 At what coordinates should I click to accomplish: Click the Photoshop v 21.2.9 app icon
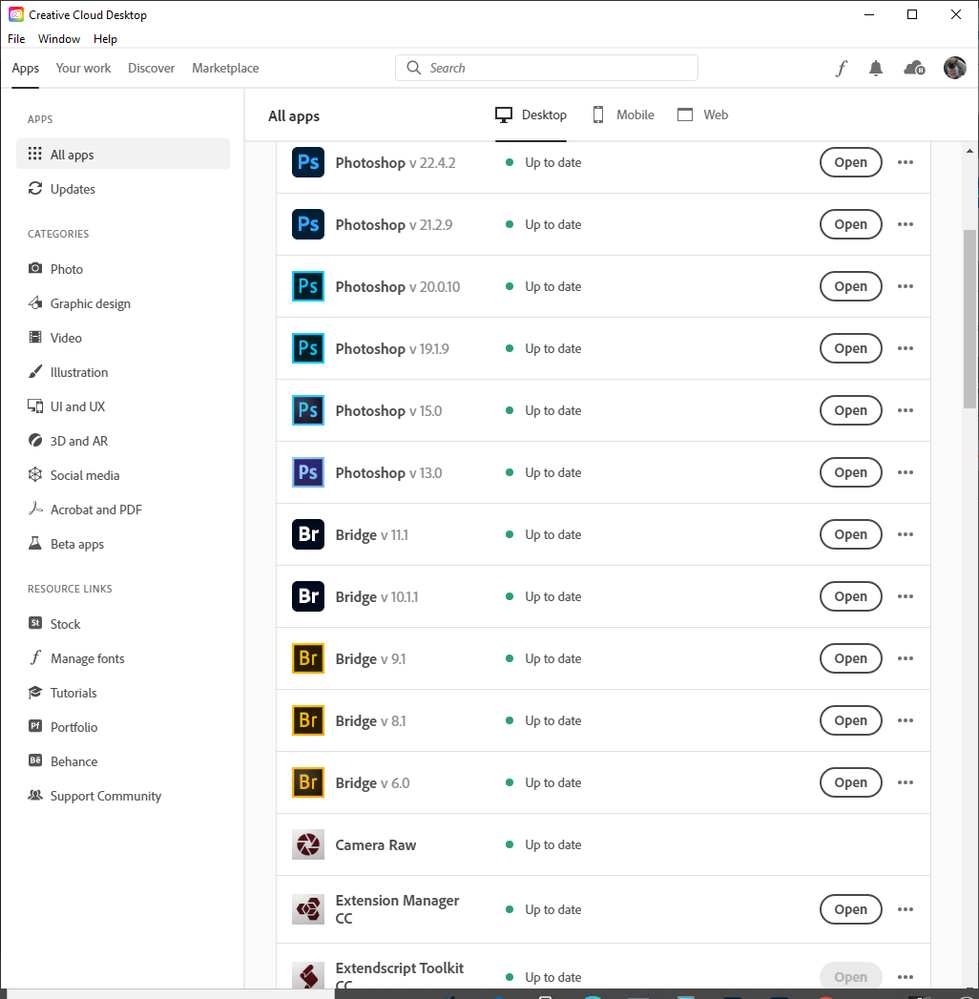click(308, 224)
